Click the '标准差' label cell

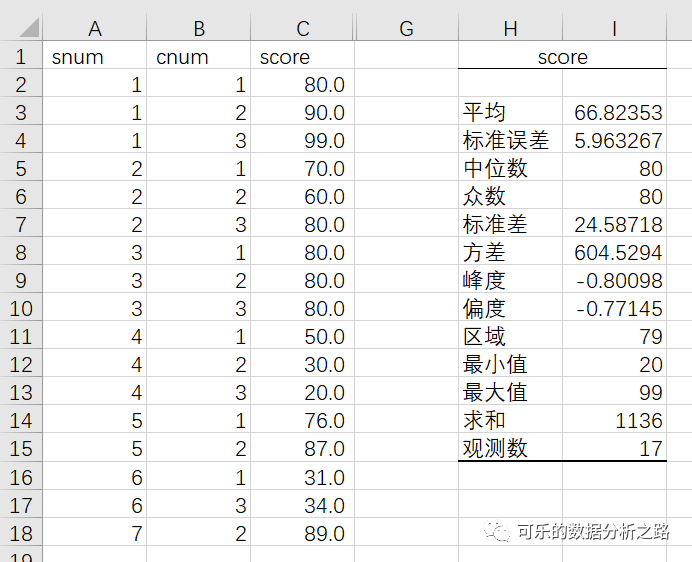click(x=510, y=224)
